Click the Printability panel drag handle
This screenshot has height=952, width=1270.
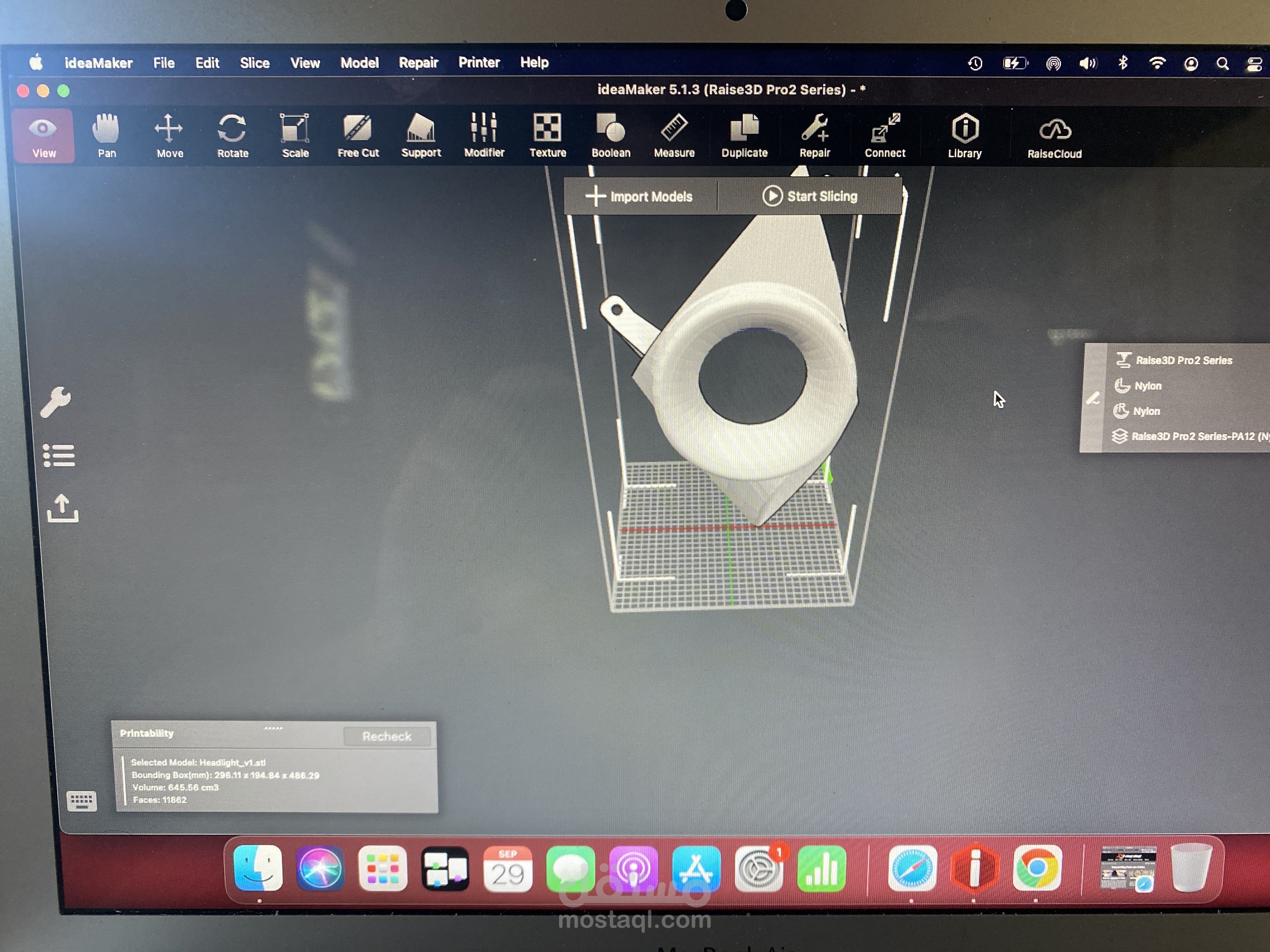coord(273,729)
